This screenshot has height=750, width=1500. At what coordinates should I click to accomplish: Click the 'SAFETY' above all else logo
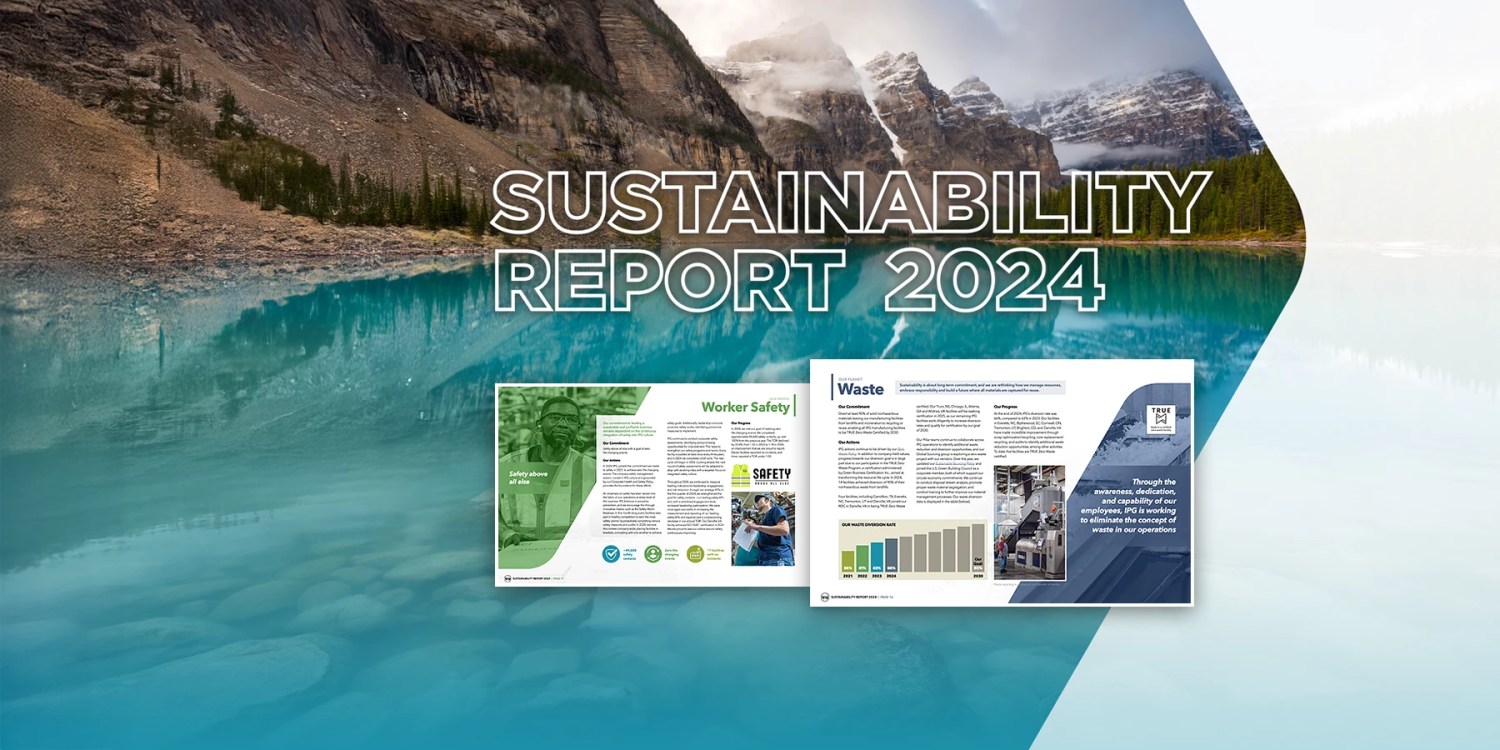[771, 476]
